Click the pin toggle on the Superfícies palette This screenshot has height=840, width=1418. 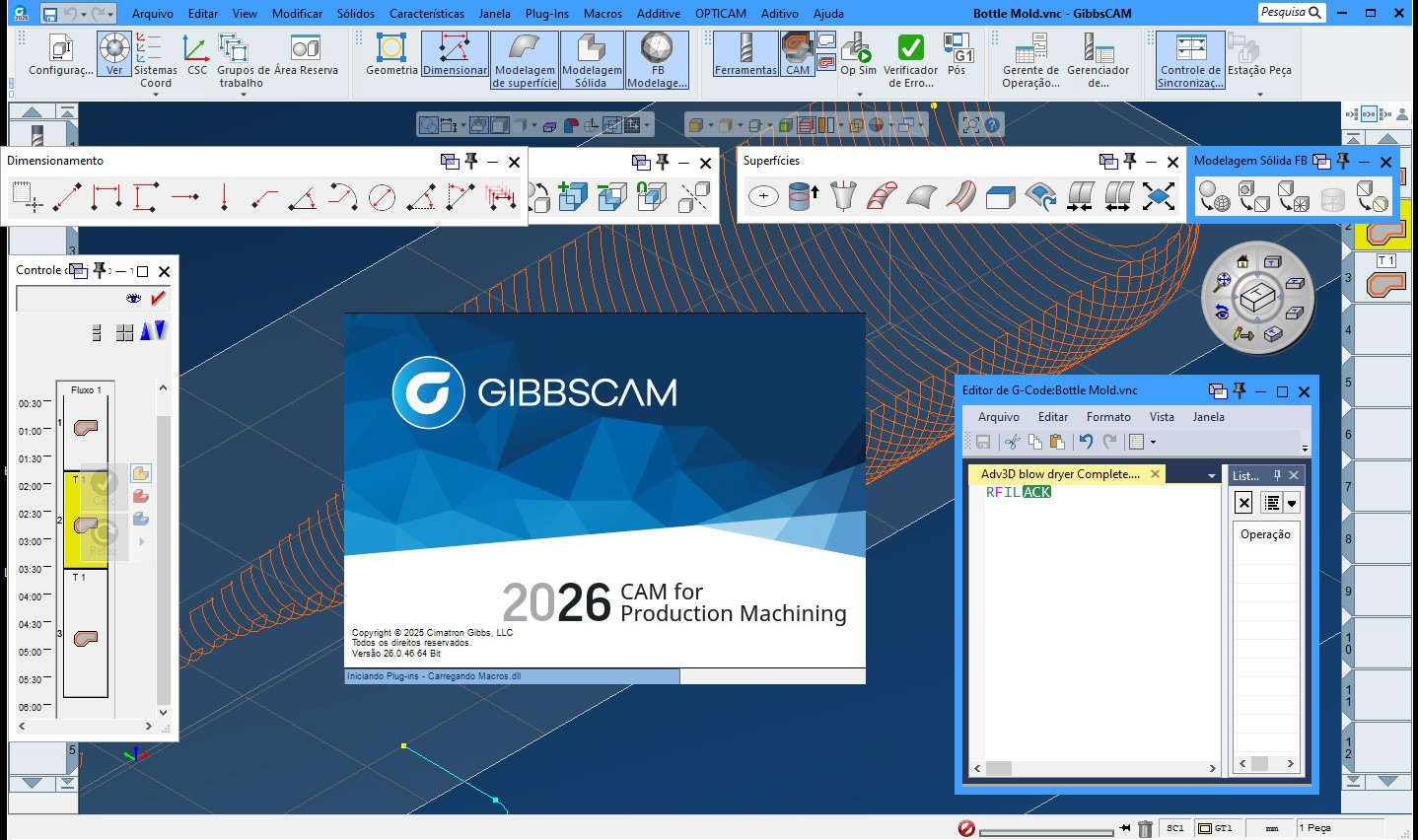pyautogui.click(x=1129, y=161)
